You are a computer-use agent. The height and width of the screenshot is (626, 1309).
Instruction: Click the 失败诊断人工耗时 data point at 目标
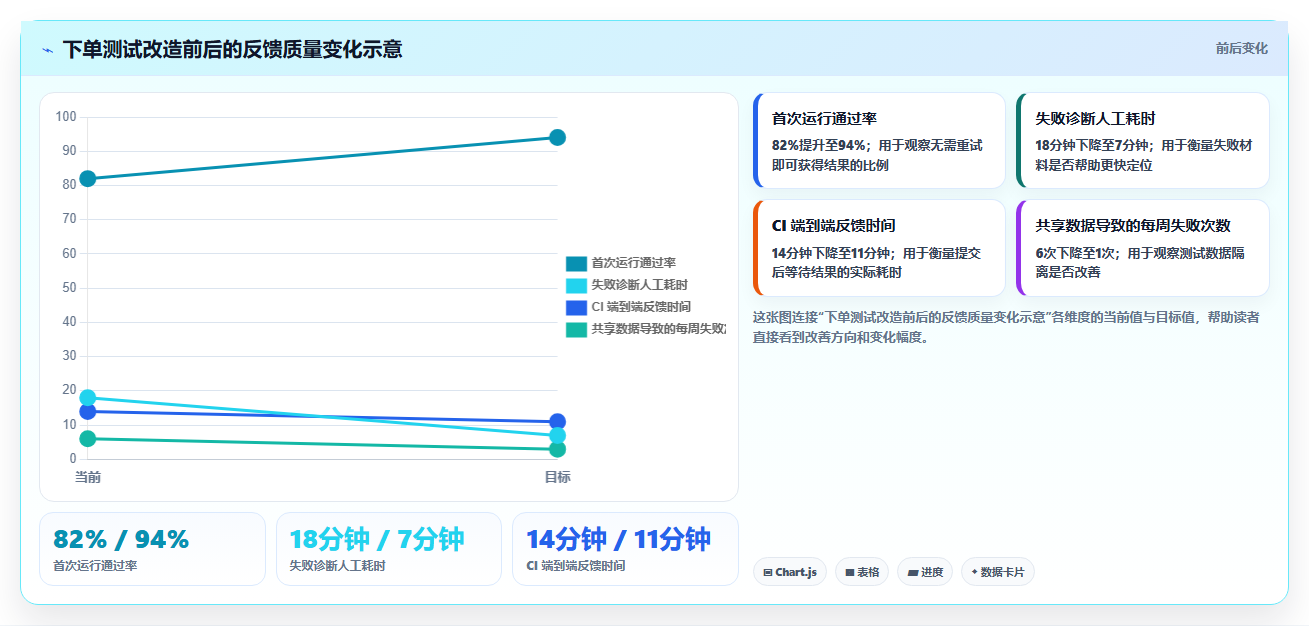(x=557, y=436)
